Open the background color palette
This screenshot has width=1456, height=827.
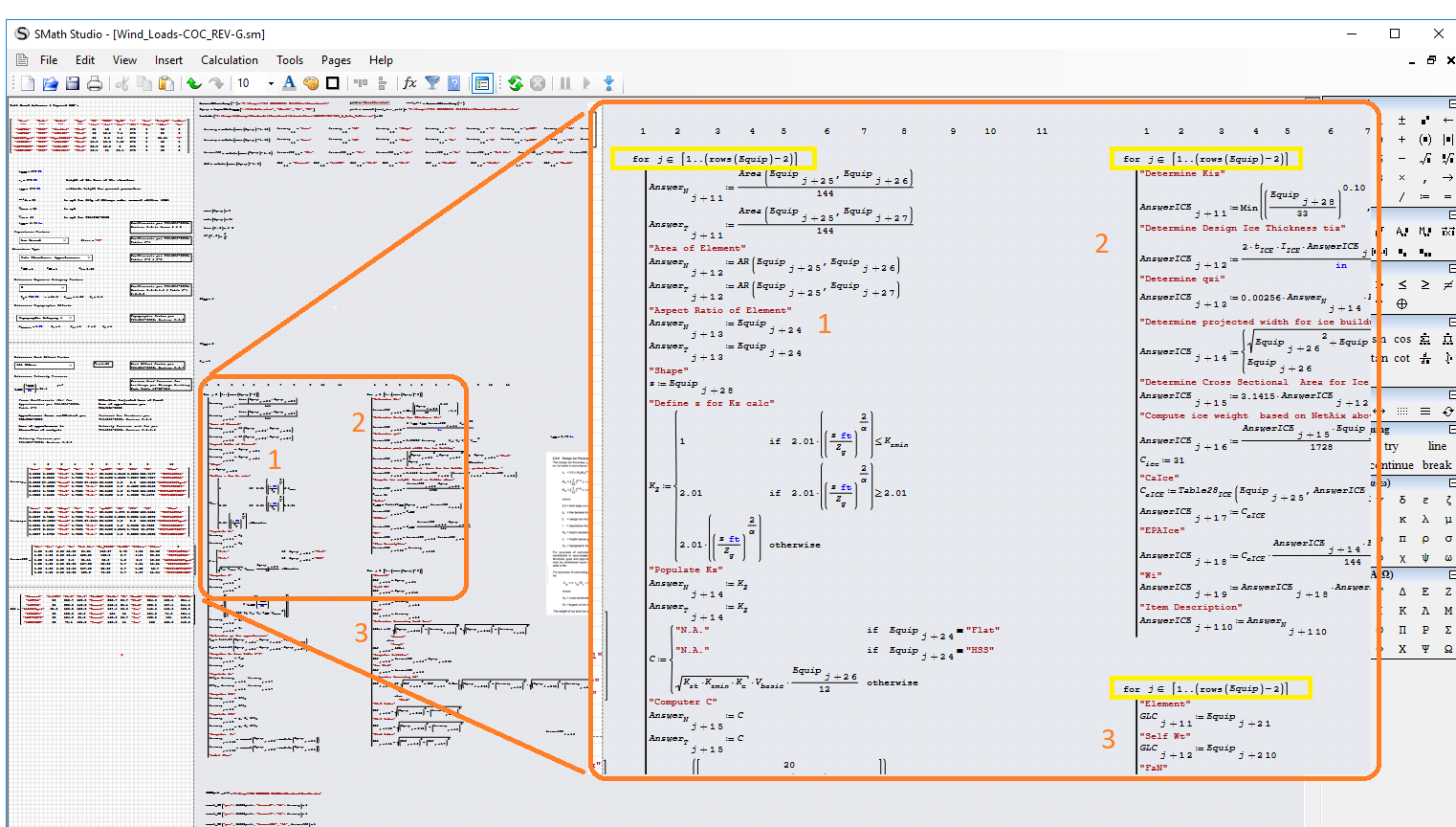pyautogui.click(x=311, y=83)
